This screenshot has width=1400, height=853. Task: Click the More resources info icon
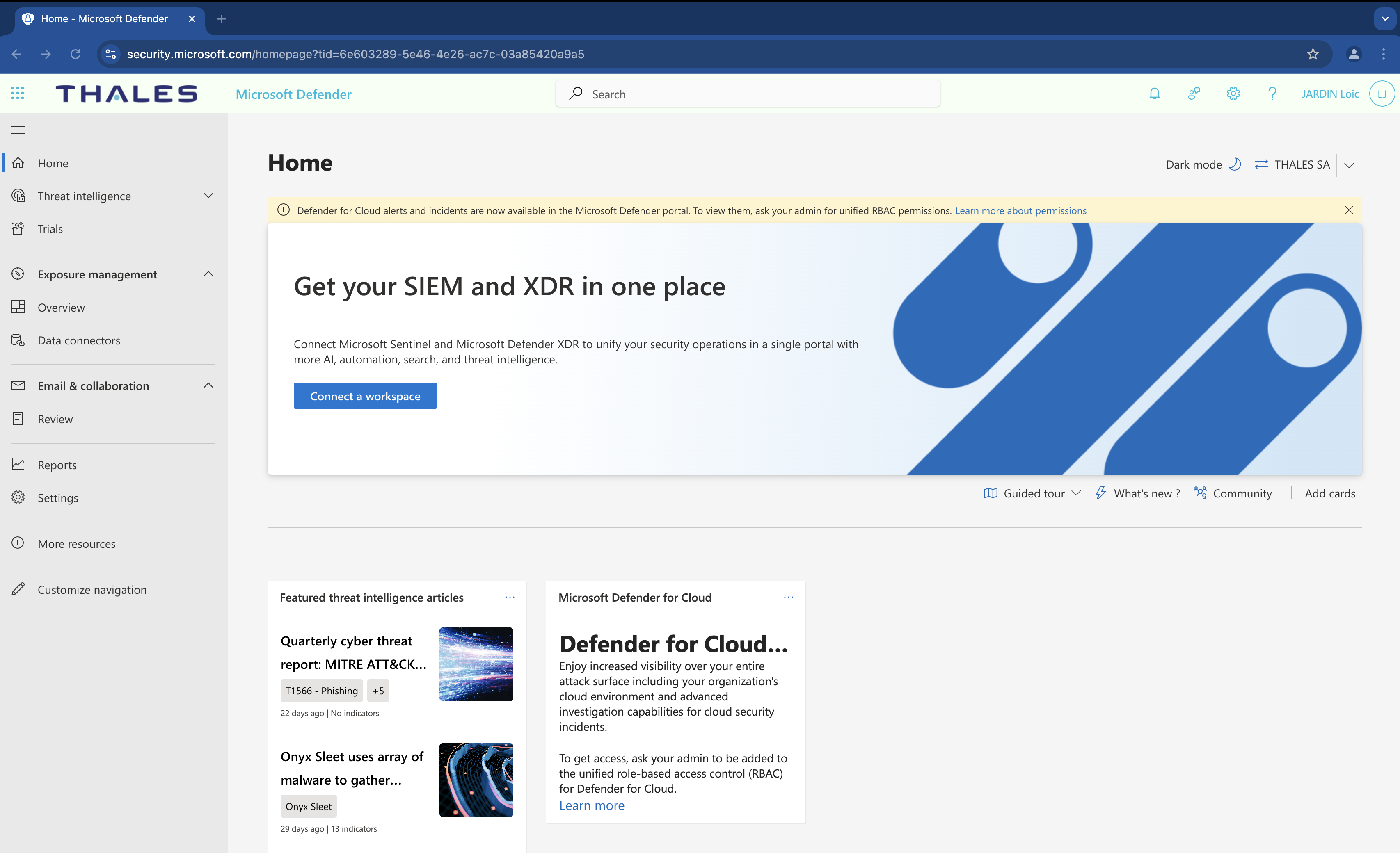(18, 543)
